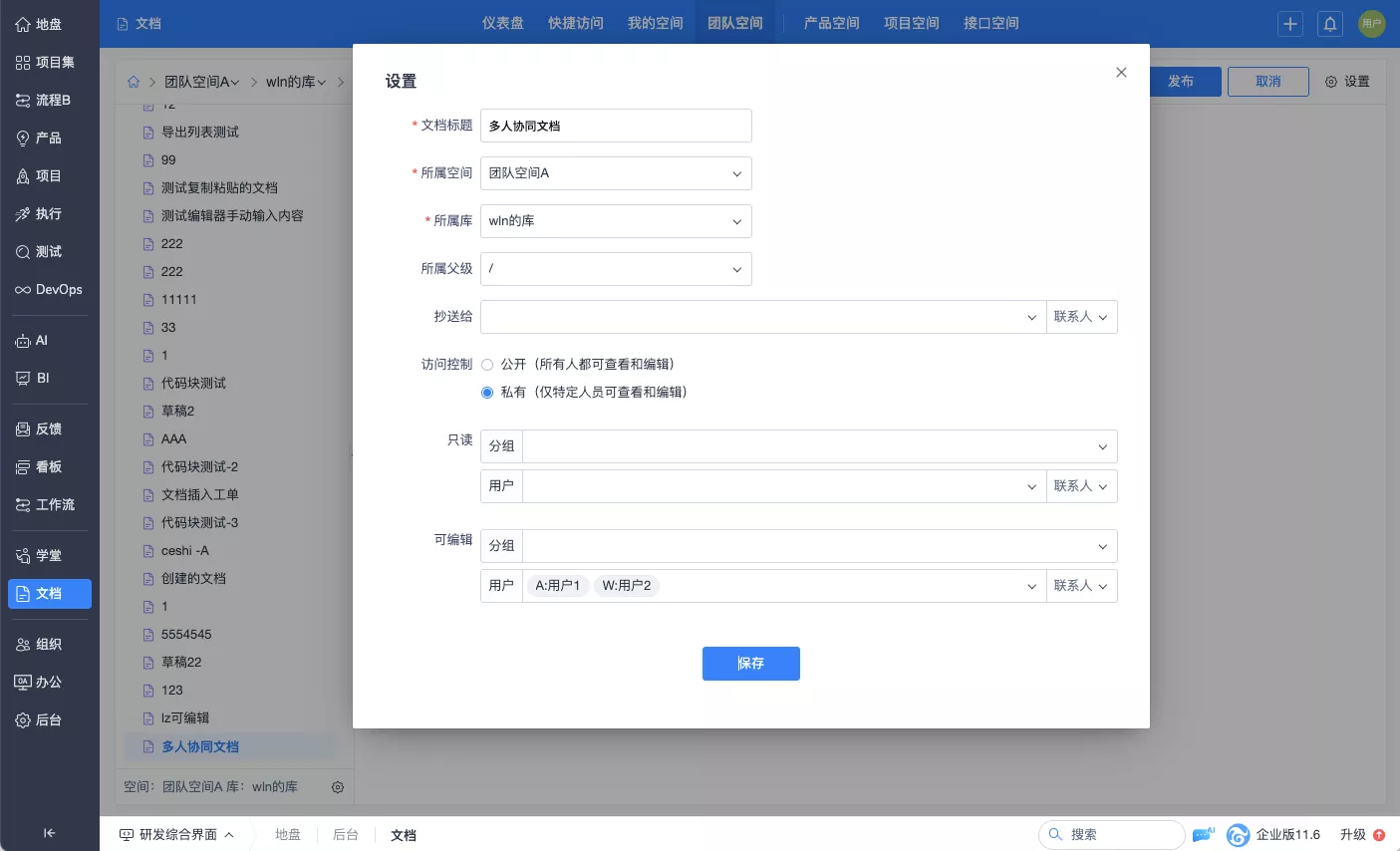Open DevOps from the sidebar
Viewport: 1400px width, 851px height.
(49, 290)
